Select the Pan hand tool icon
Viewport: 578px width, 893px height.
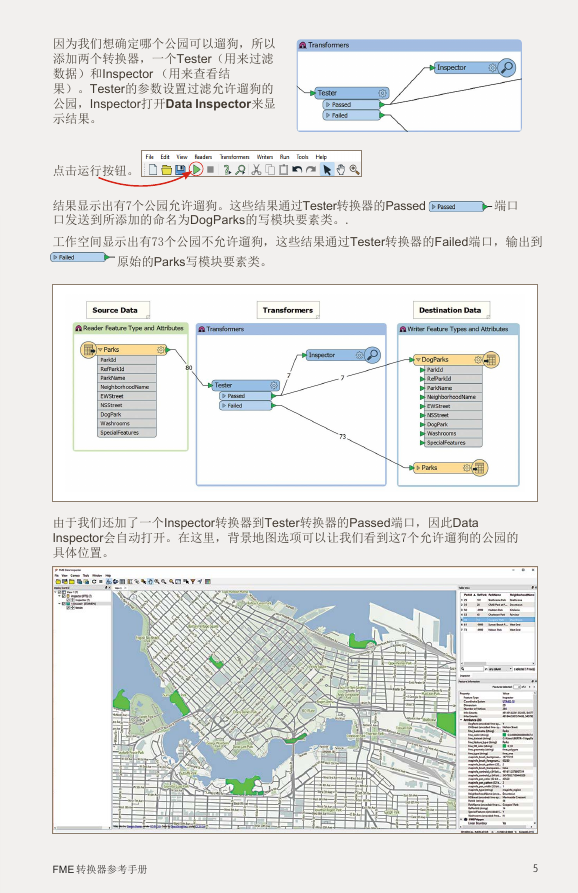click(341, 169)
